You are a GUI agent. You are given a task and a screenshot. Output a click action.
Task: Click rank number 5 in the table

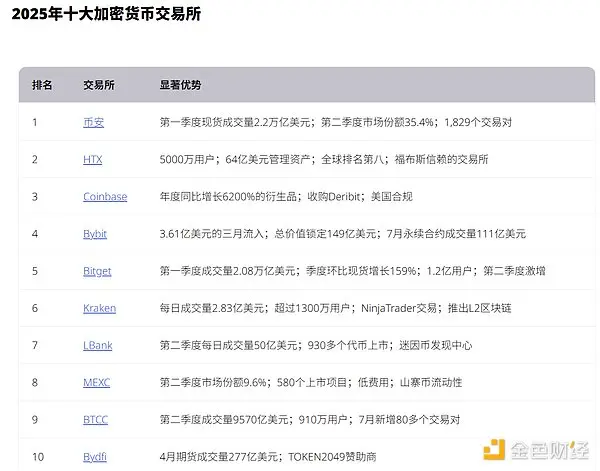click(x=35, y=271)
